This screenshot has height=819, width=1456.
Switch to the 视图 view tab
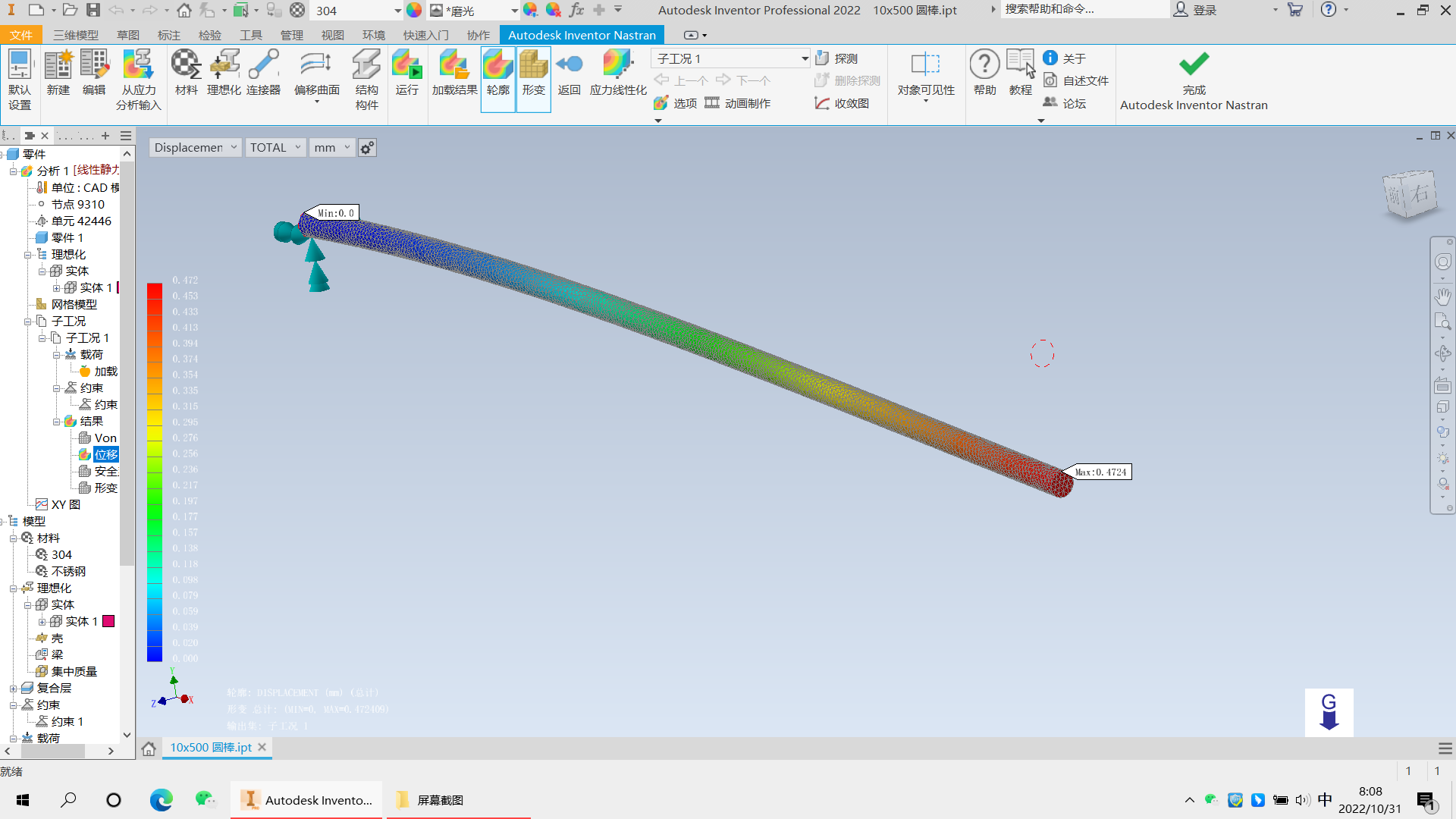pos(333,35)
